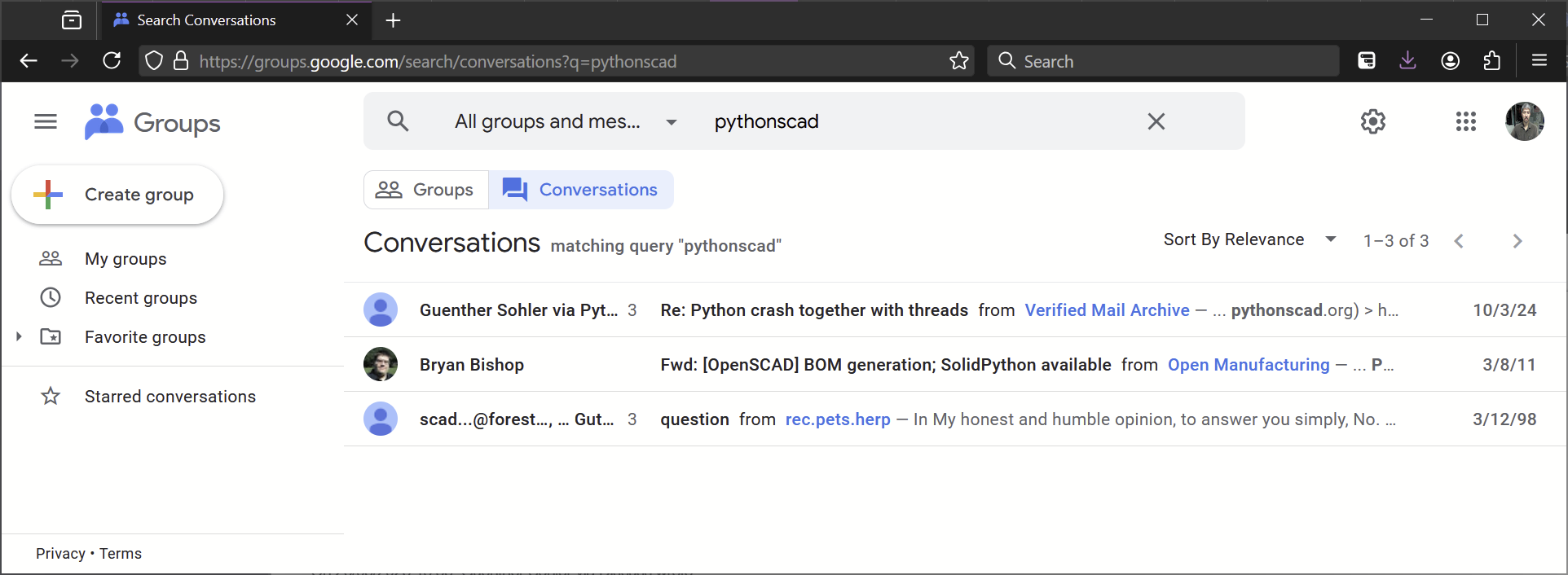This screenshot has height=575, width=1568.
Task: Bookmark this page with the star icon
Action: point(958,61)
